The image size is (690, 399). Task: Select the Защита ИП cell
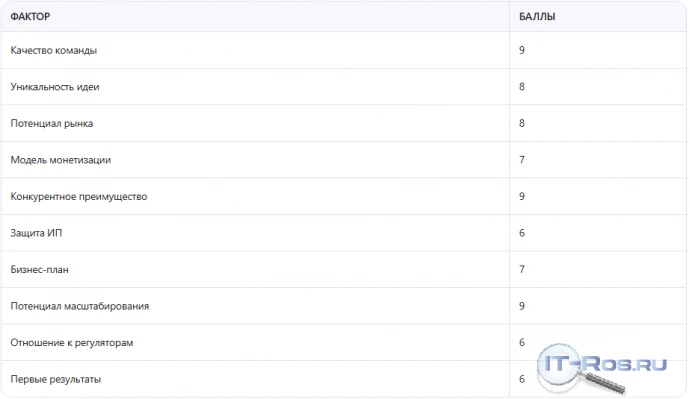click(x=255, y=233)
